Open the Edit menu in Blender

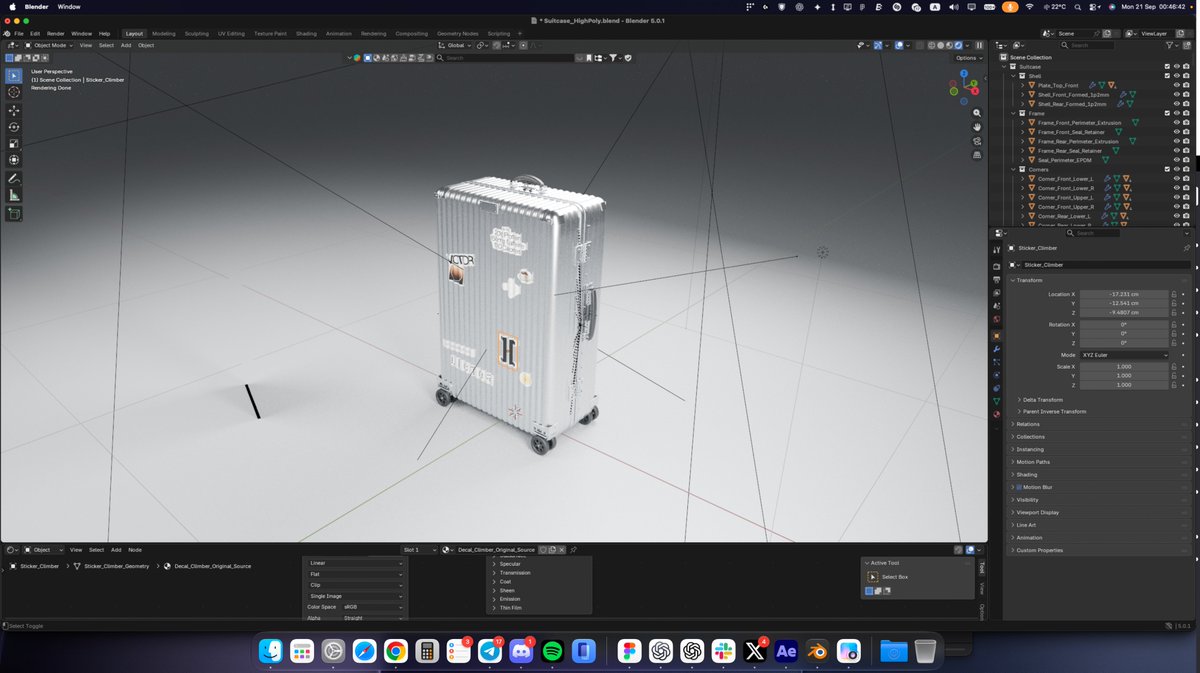click(34, 33)
